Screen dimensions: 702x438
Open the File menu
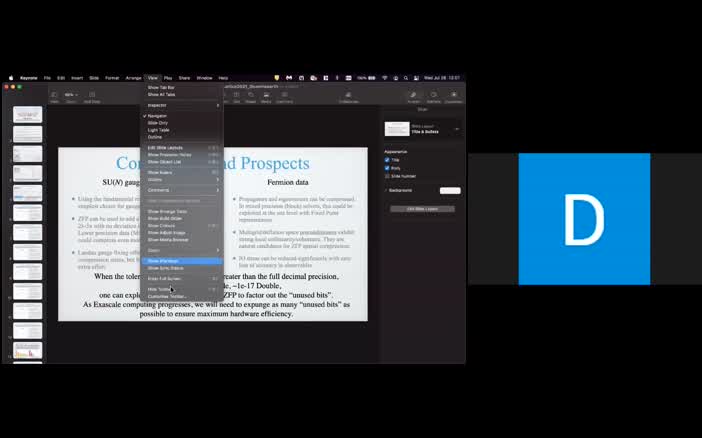click(x=47, y=78)
